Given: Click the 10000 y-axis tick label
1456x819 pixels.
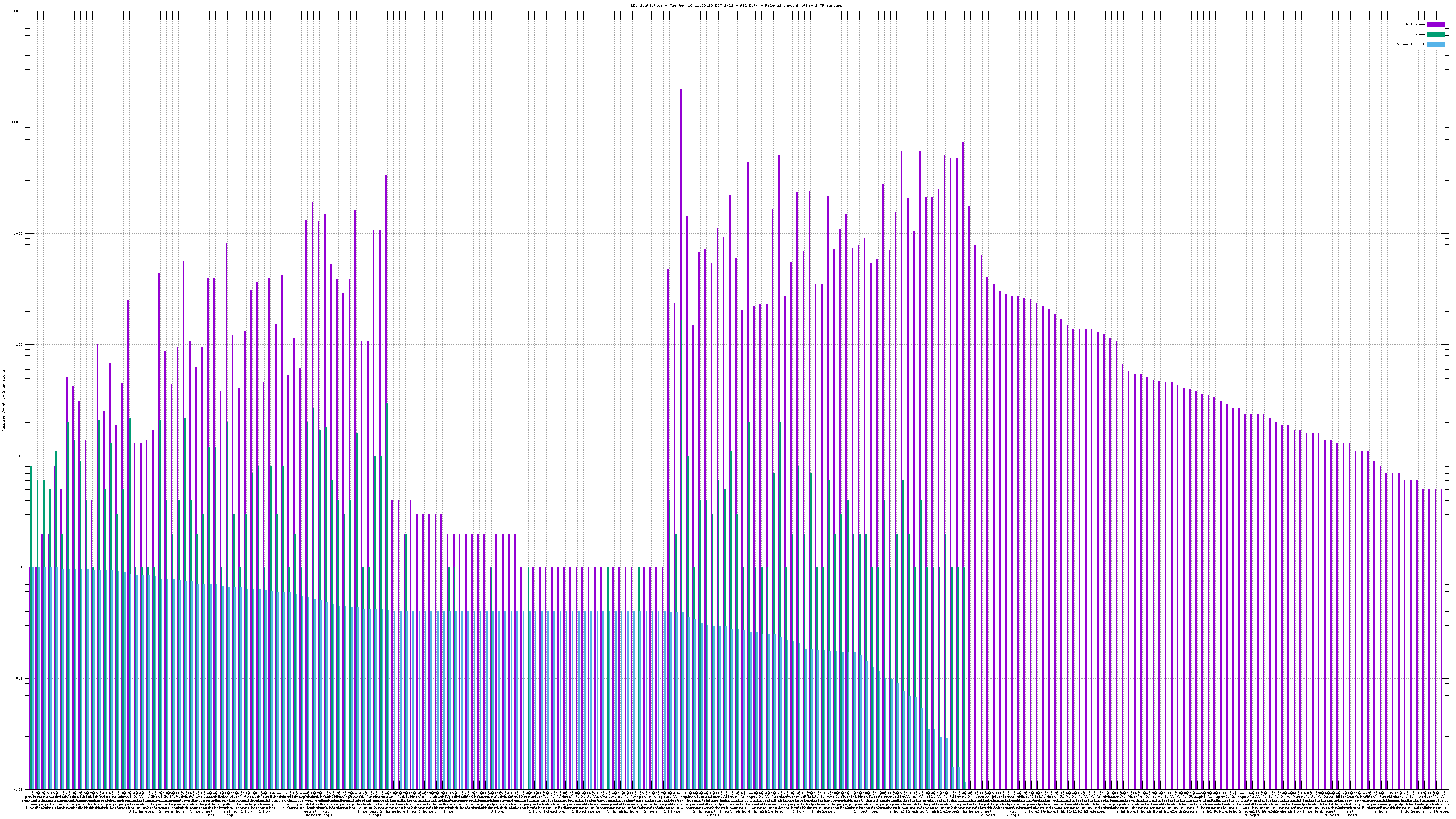Looking at the screenshot, I should point(18,122).
